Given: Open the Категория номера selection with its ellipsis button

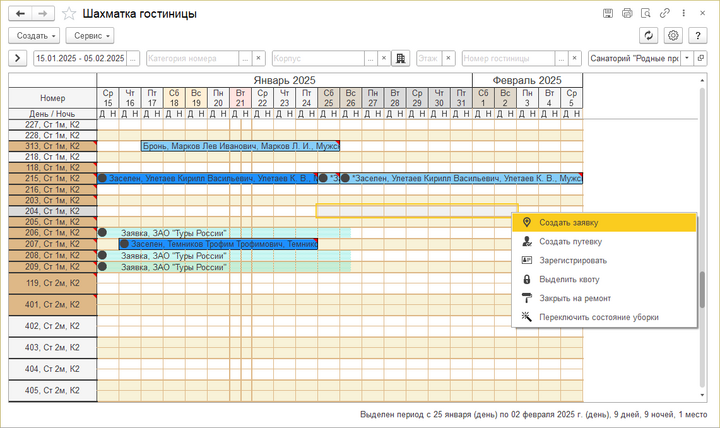Looking at the screenshot, I should tap(245, 58).
